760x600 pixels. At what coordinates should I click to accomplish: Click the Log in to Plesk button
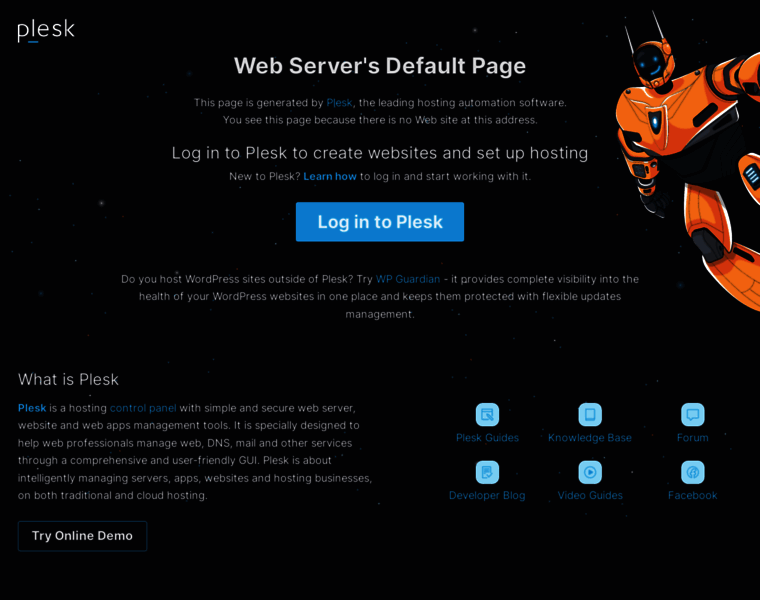380,222
